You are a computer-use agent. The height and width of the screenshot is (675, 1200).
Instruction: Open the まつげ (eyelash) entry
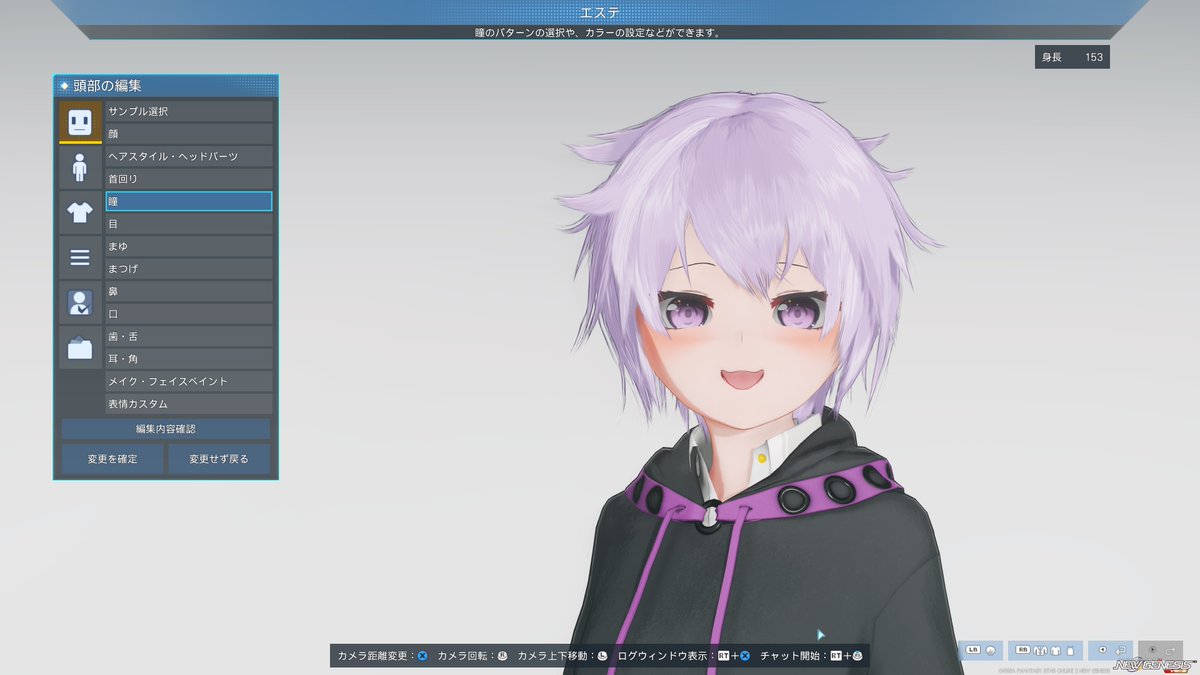(189, 269)
